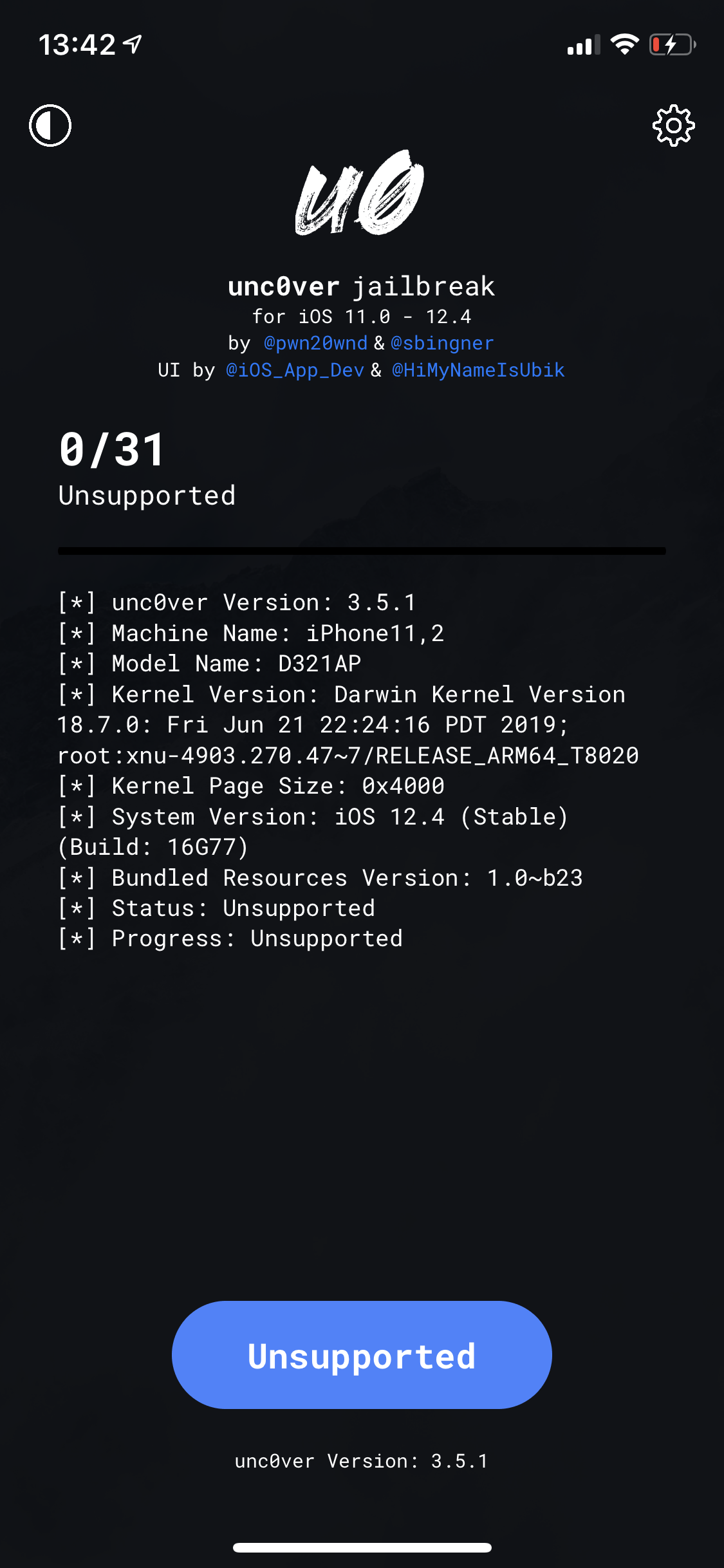
Task: Tap the theme switch circle icon
Action: pyautogui.click(x=50, y=126)
